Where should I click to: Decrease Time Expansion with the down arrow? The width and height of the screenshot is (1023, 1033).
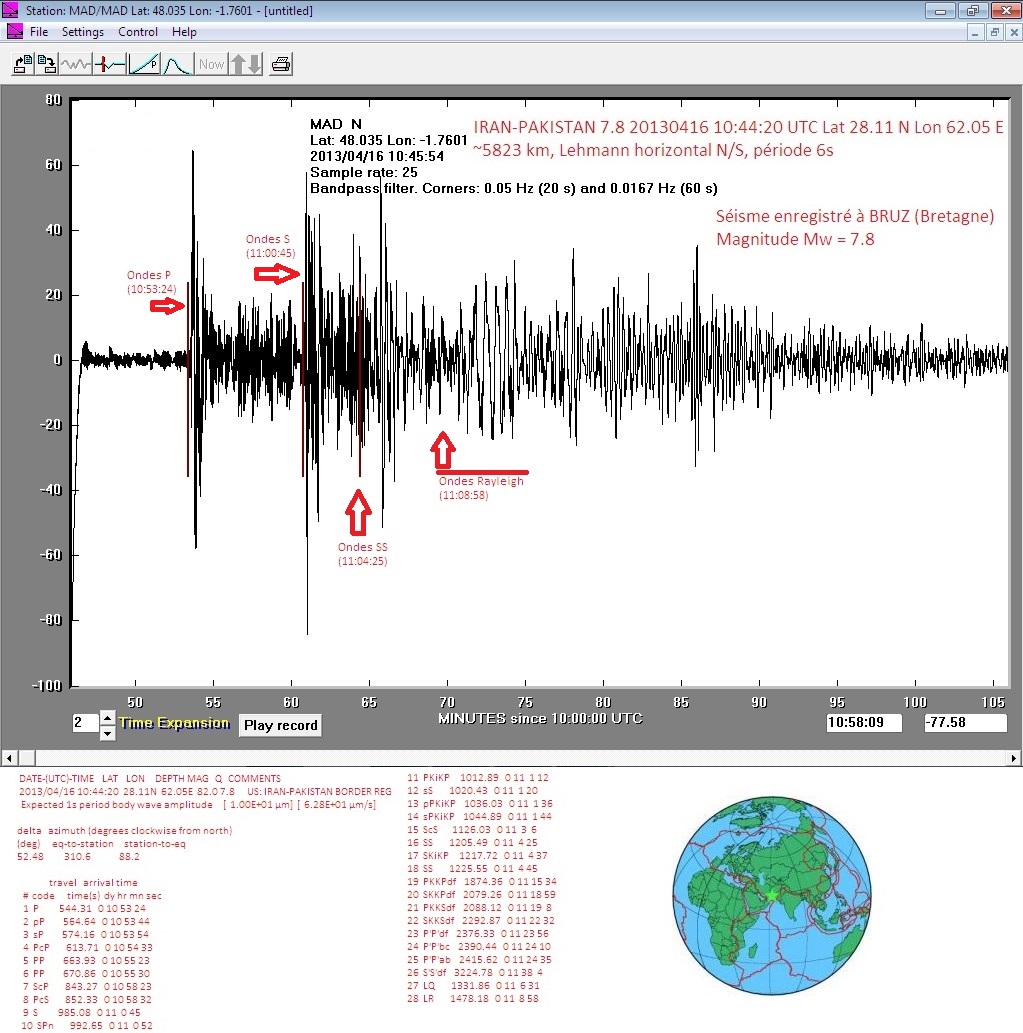108,732
